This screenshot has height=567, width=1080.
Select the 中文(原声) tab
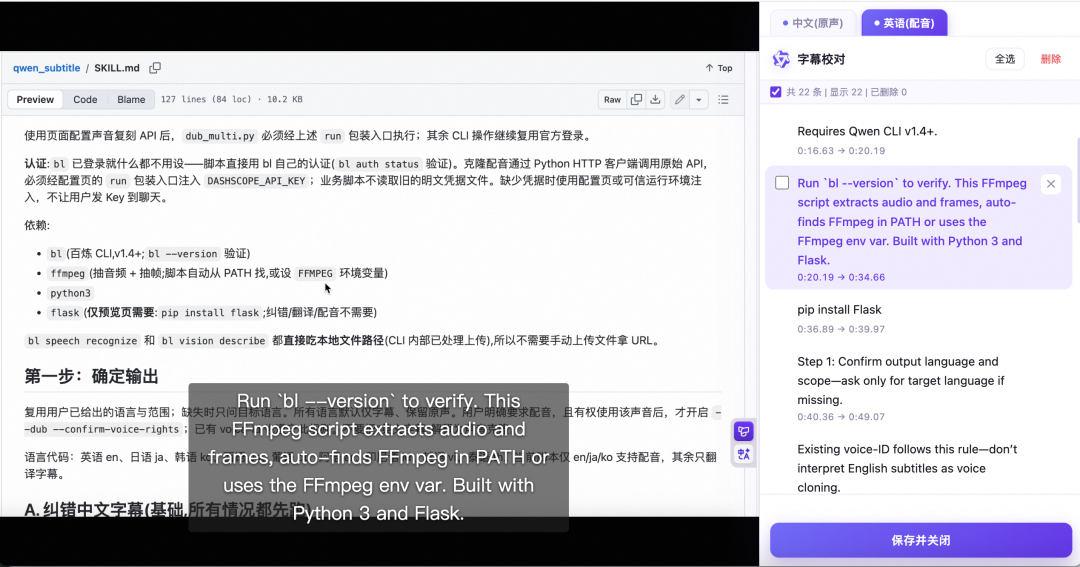(813, 23)
